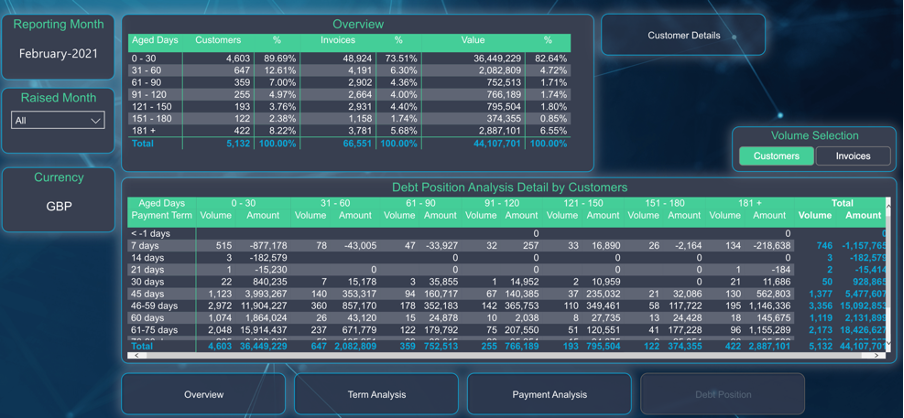This screenshot has height=418, width=904.
Task: Click the dimmed Debt Position button
Action: [x=722, y=394]
